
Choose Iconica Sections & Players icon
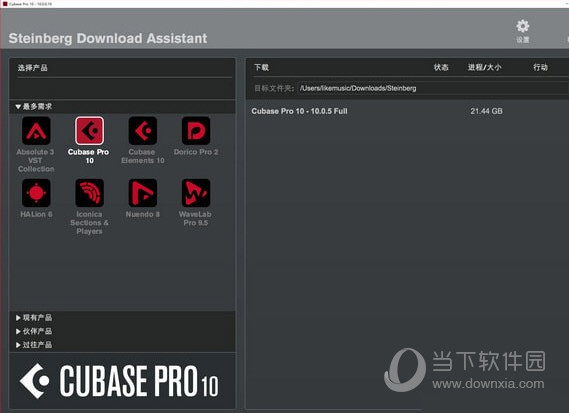click(89, 193)
